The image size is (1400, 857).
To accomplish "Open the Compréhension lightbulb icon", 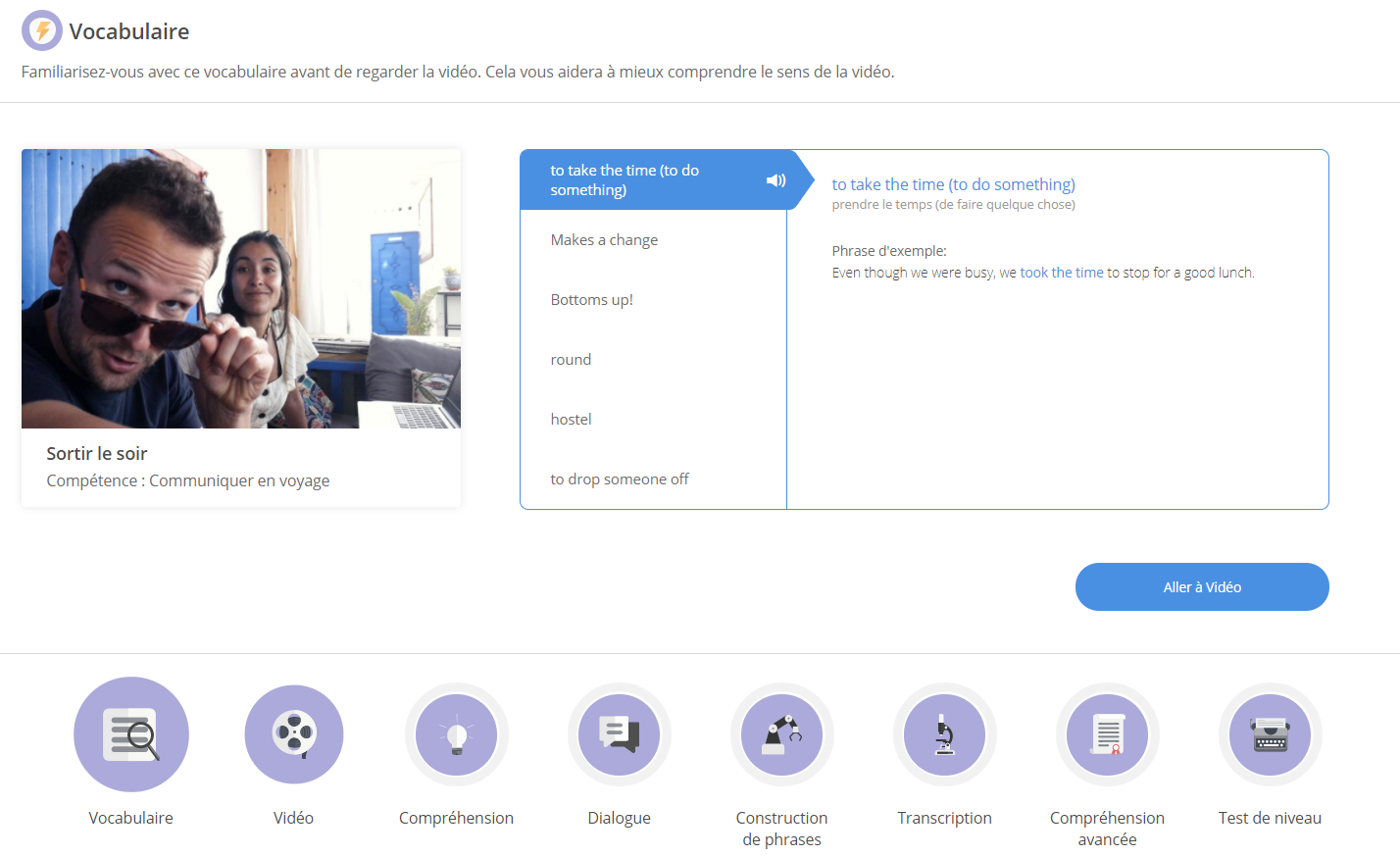I will tap(457, 734).
